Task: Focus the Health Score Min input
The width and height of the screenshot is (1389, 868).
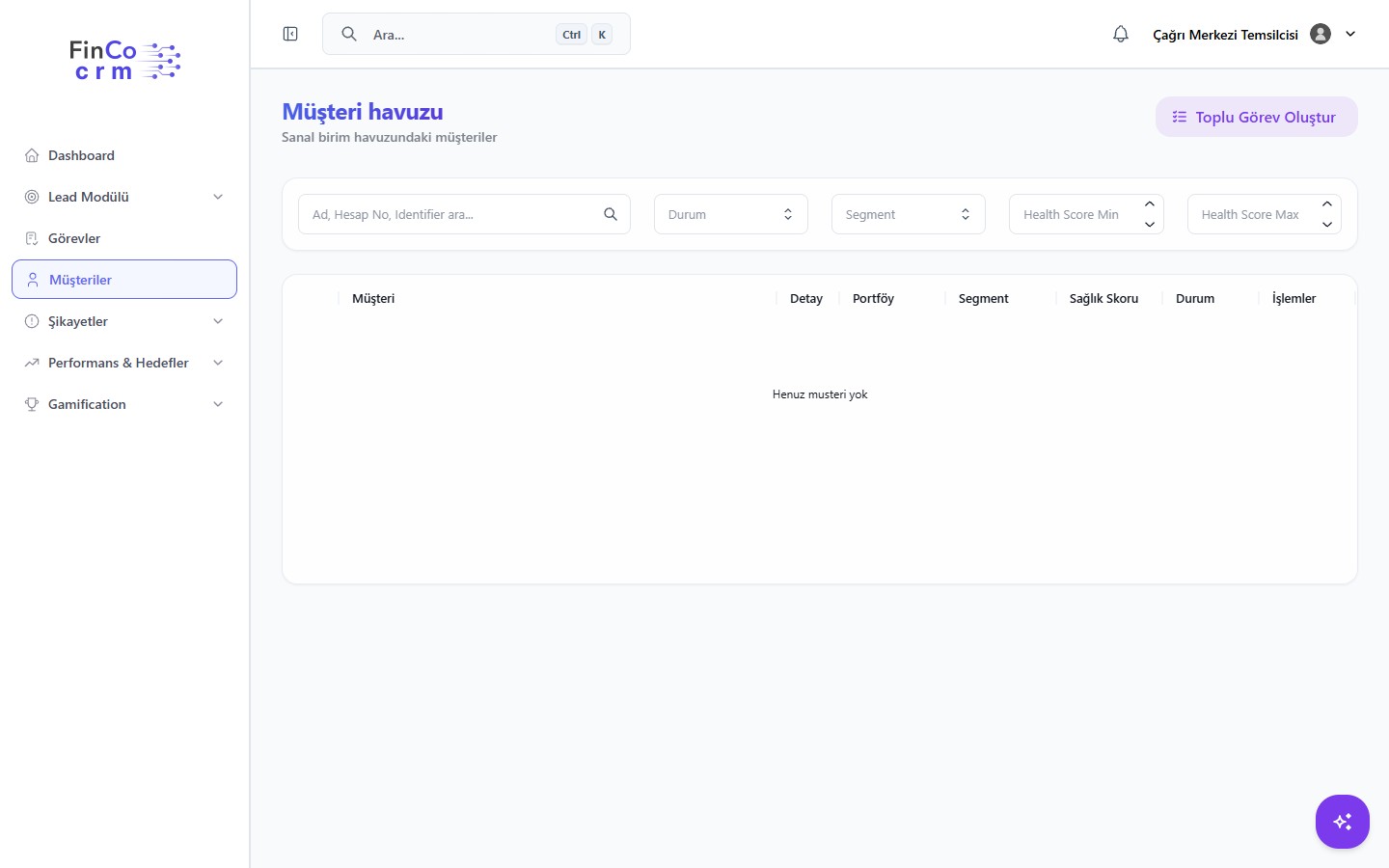Action: (x=1086, y=214)
